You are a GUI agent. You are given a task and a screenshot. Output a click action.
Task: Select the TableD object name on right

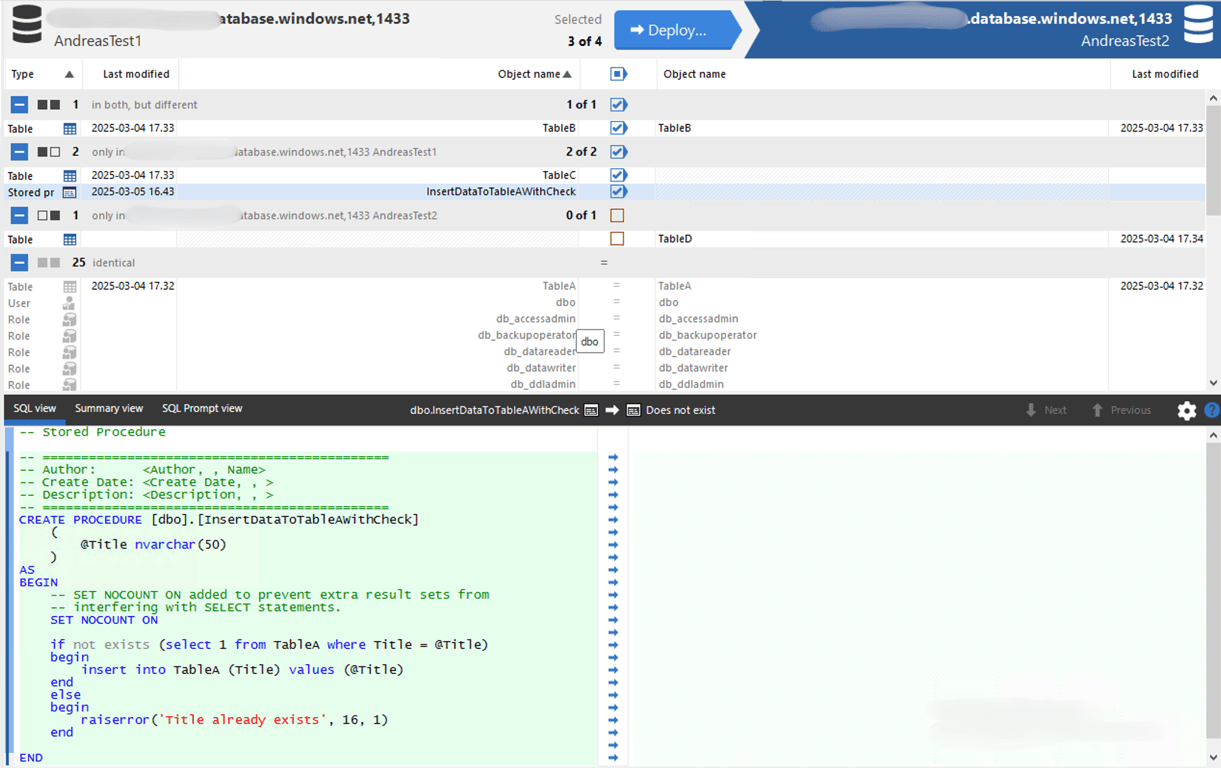pos(675,239)
